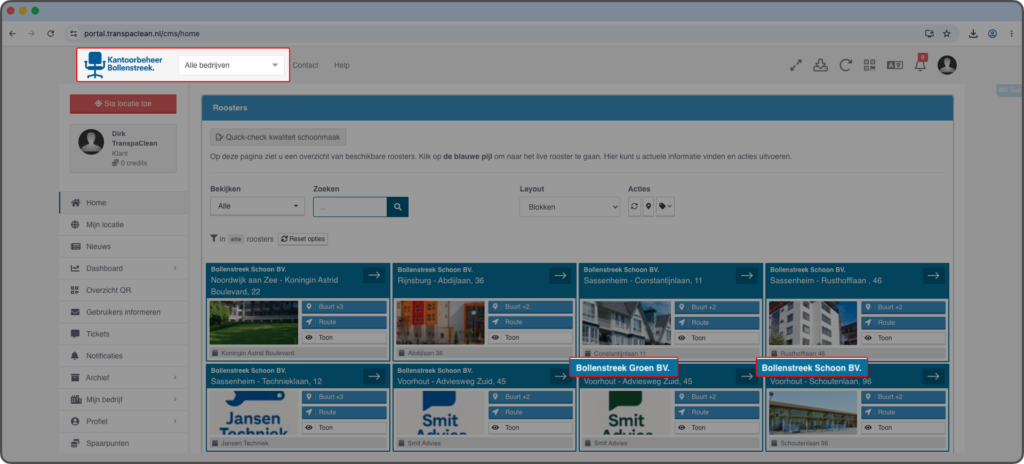Screen dimensions: 1024x464
Task: Toggle Toon on the Jansen Techniek card
Action: 344,427
